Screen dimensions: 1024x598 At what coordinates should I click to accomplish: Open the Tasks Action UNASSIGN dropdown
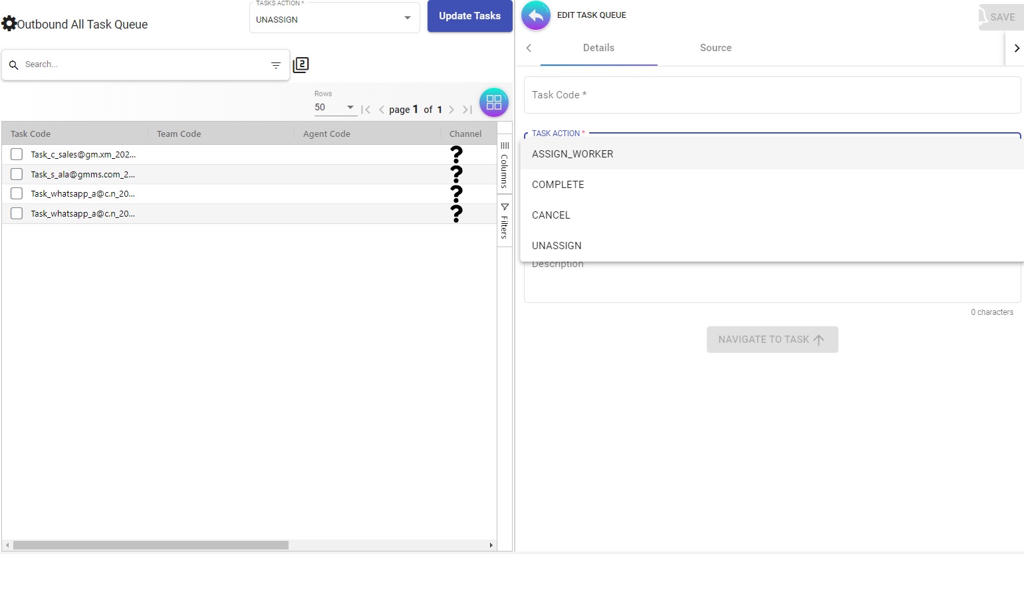point(334,19)
